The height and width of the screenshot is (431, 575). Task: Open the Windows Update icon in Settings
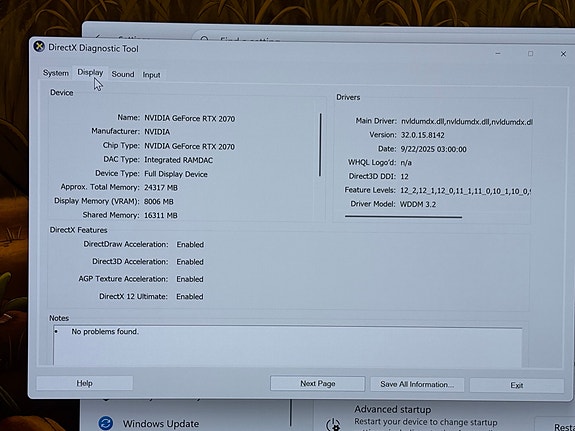(106, 423)
